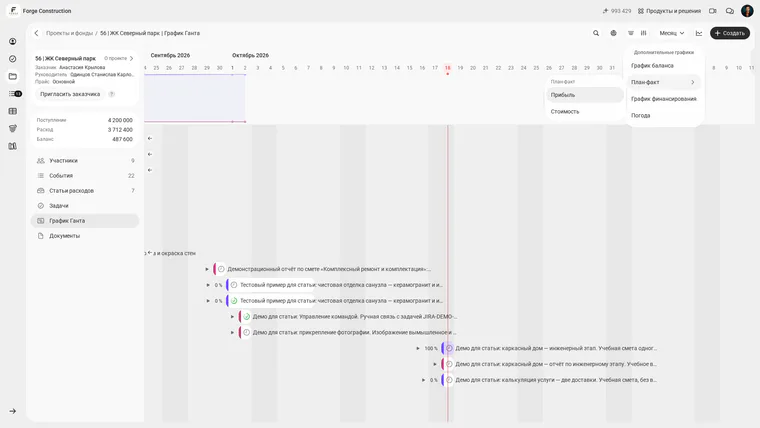Open search in the Gantt toolbar
760x428 pixels.
(596, 33)
